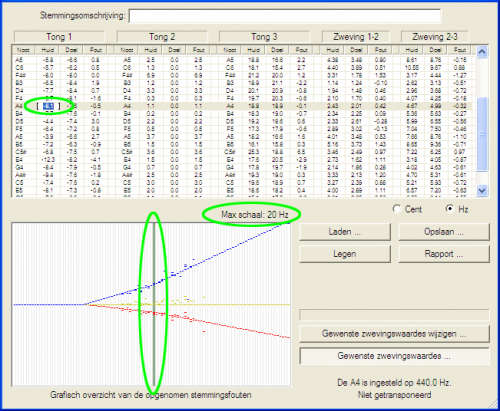Screen dimensions: 500x411
Task: Select Tong 1 Noot cell 'D4'
Action: [x=19, y=91]
